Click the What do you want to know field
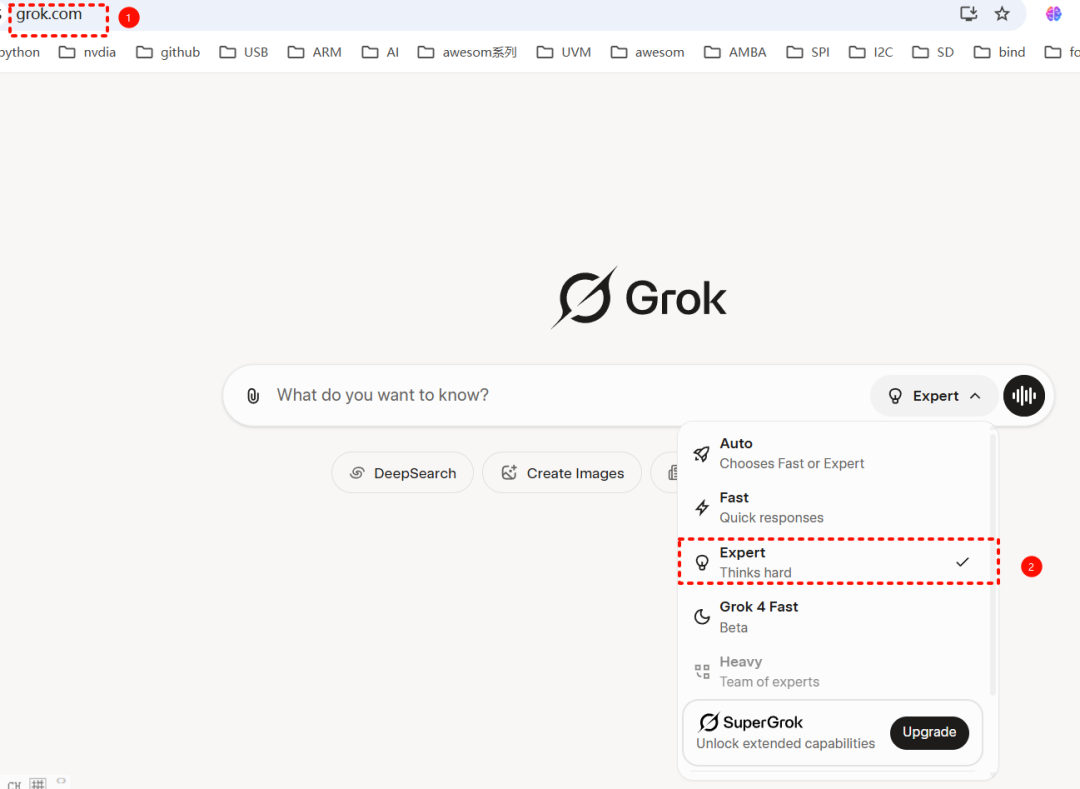 coord(565,395)
